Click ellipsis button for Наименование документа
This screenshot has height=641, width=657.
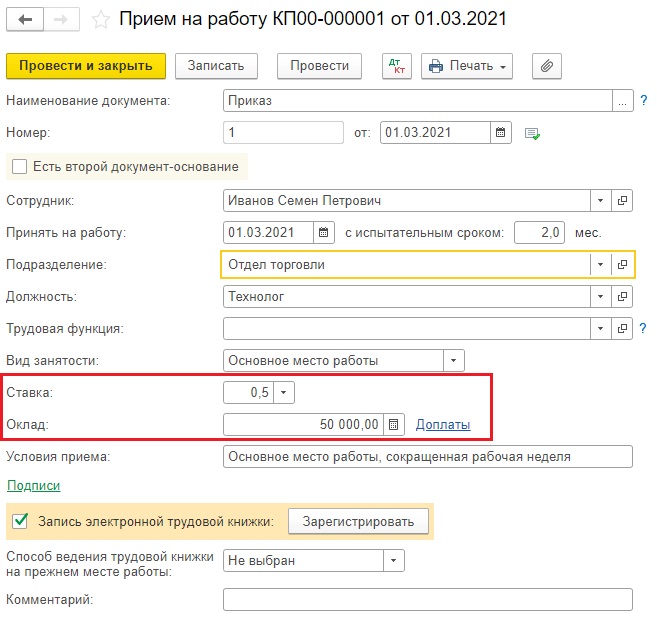(x=623, y=101)
